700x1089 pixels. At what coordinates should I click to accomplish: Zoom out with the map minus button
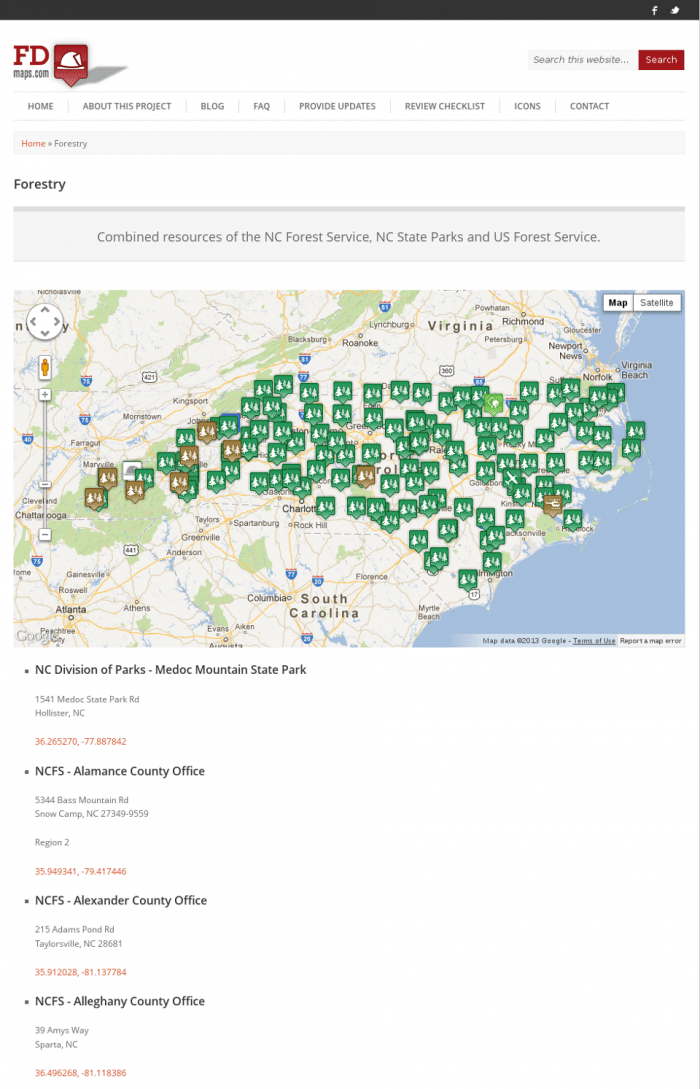point(45,534)
